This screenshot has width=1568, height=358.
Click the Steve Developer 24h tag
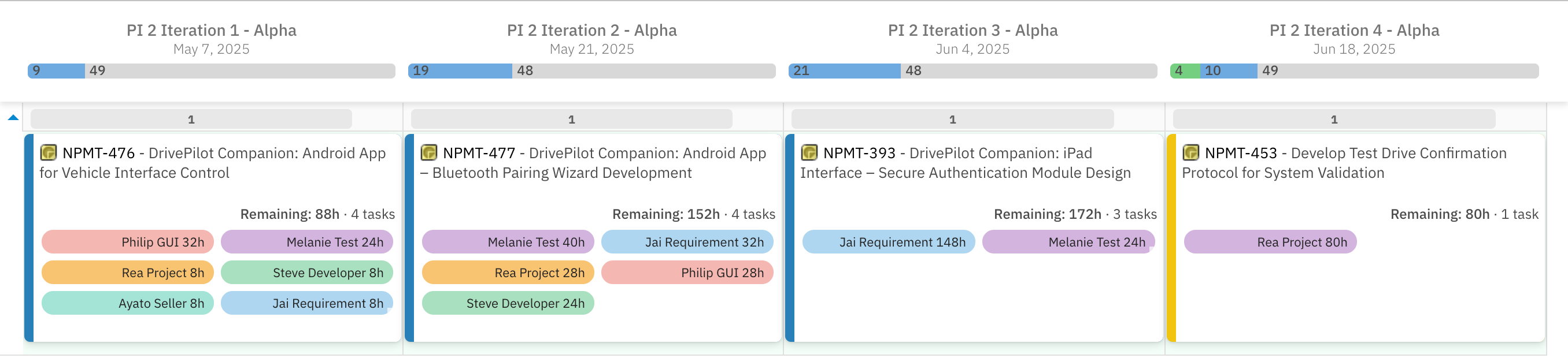coord(508,303)
